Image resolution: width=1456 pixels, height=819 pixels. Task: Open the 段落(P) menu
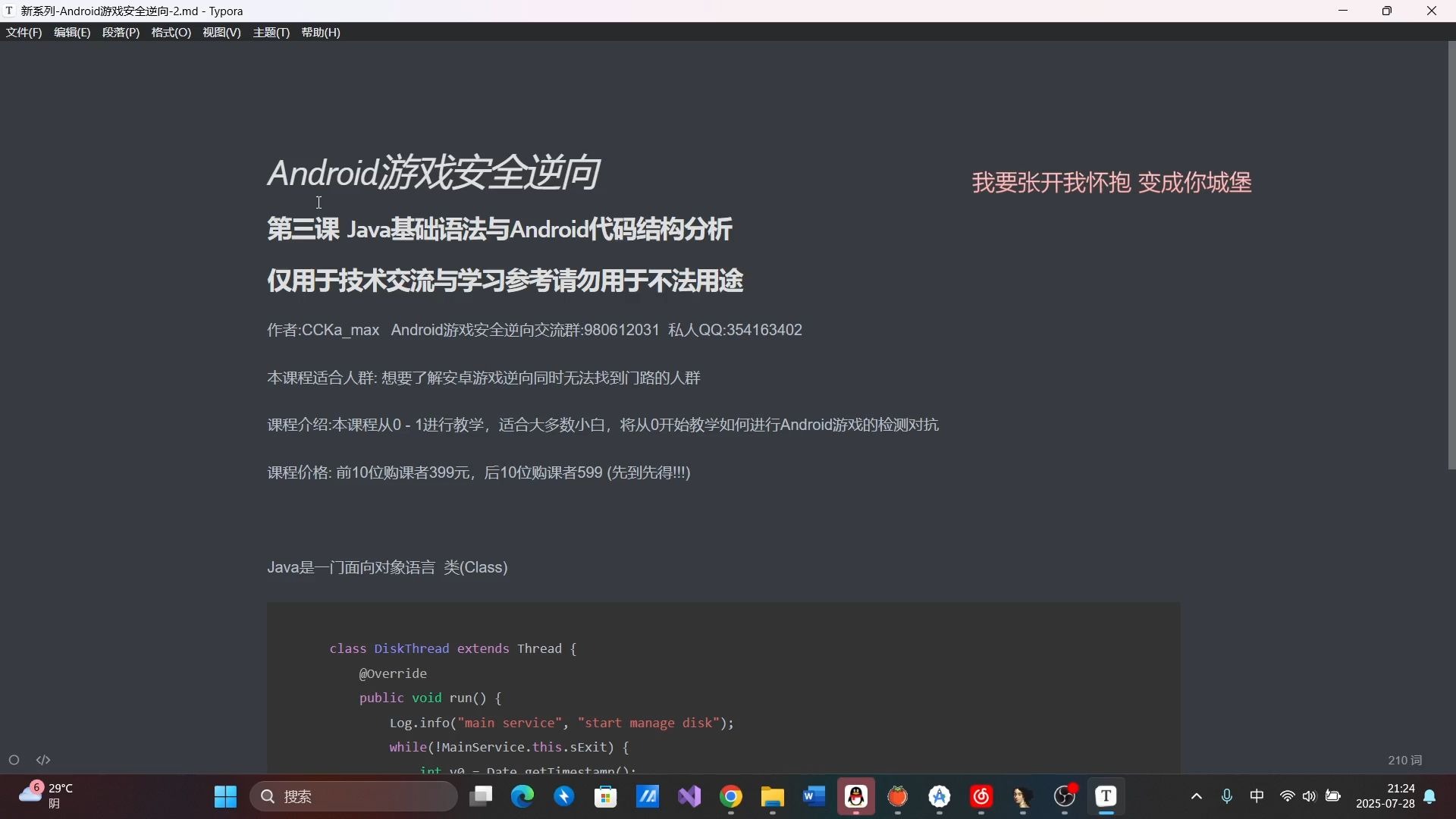[x=121, y=33]
